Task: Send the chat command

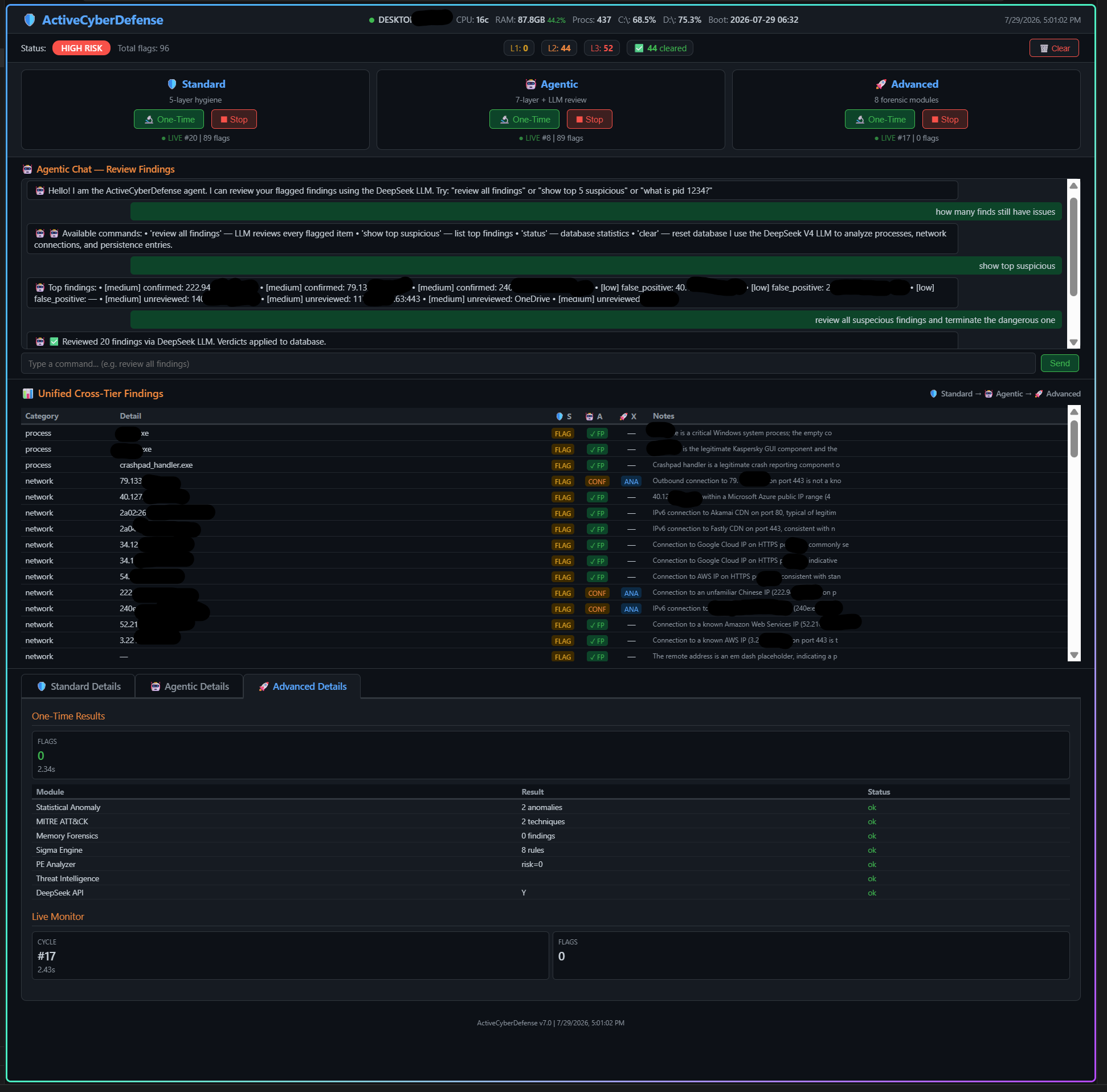Action: pos(1060,363)
